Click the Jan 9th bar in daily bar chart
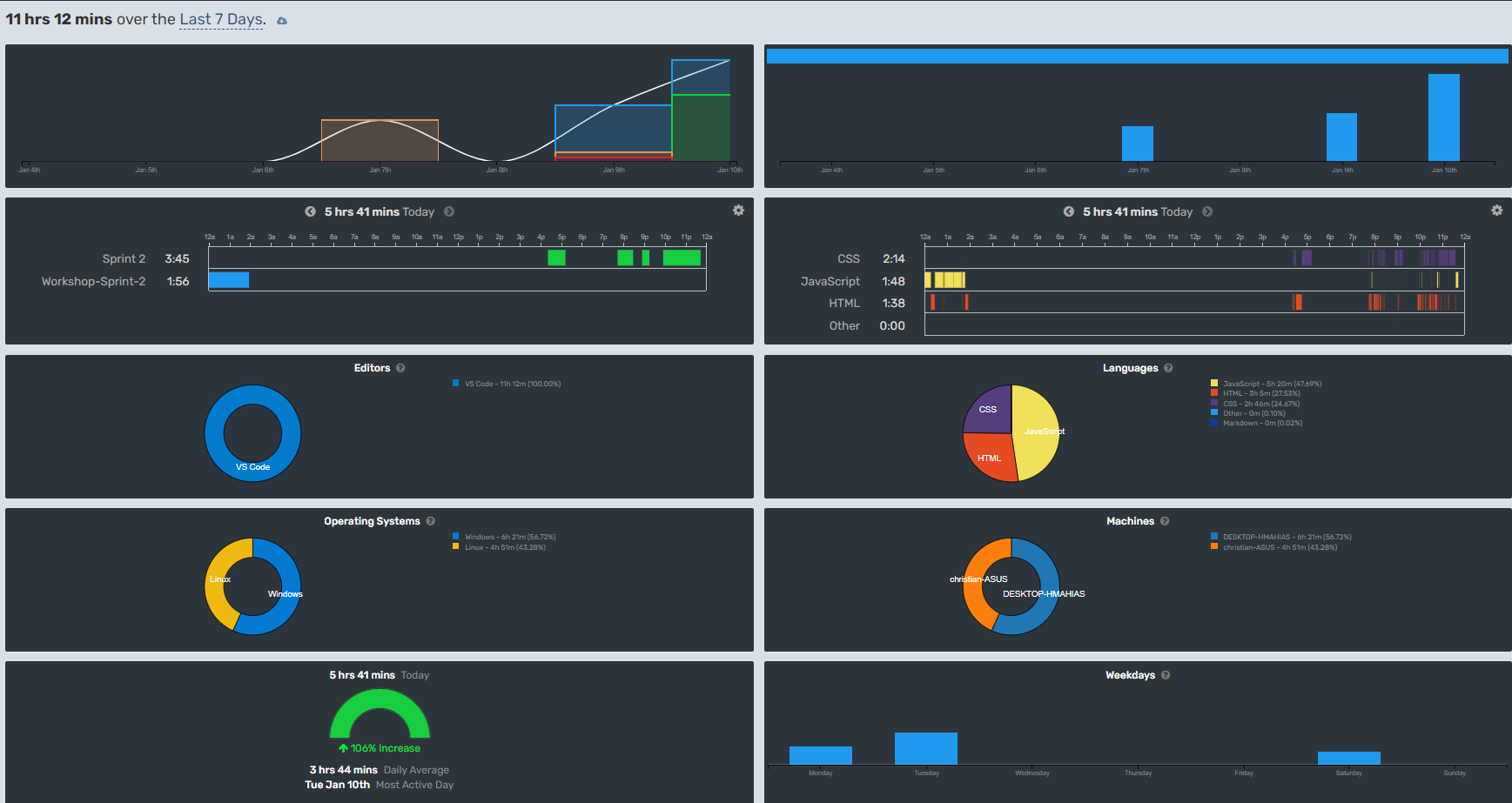 (x=1341, y=137)
